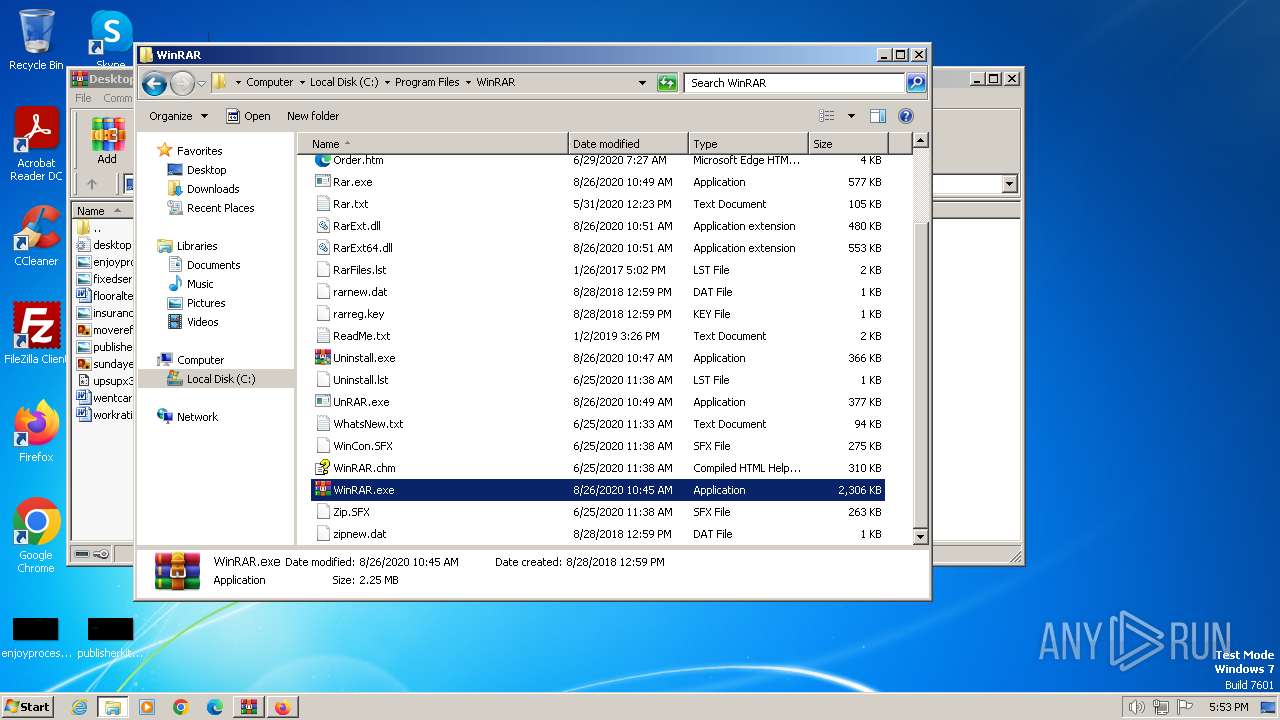Select the WinRAR.chm help file icon
Screen dimensions: 1280x720
322,468
